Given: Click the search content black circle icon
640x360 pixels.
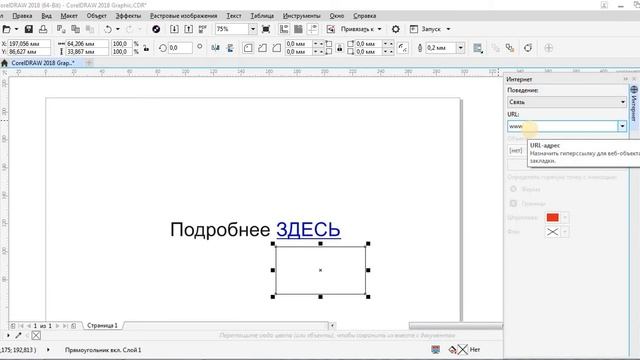Looking at the screenshot, I should pos(156,29).
